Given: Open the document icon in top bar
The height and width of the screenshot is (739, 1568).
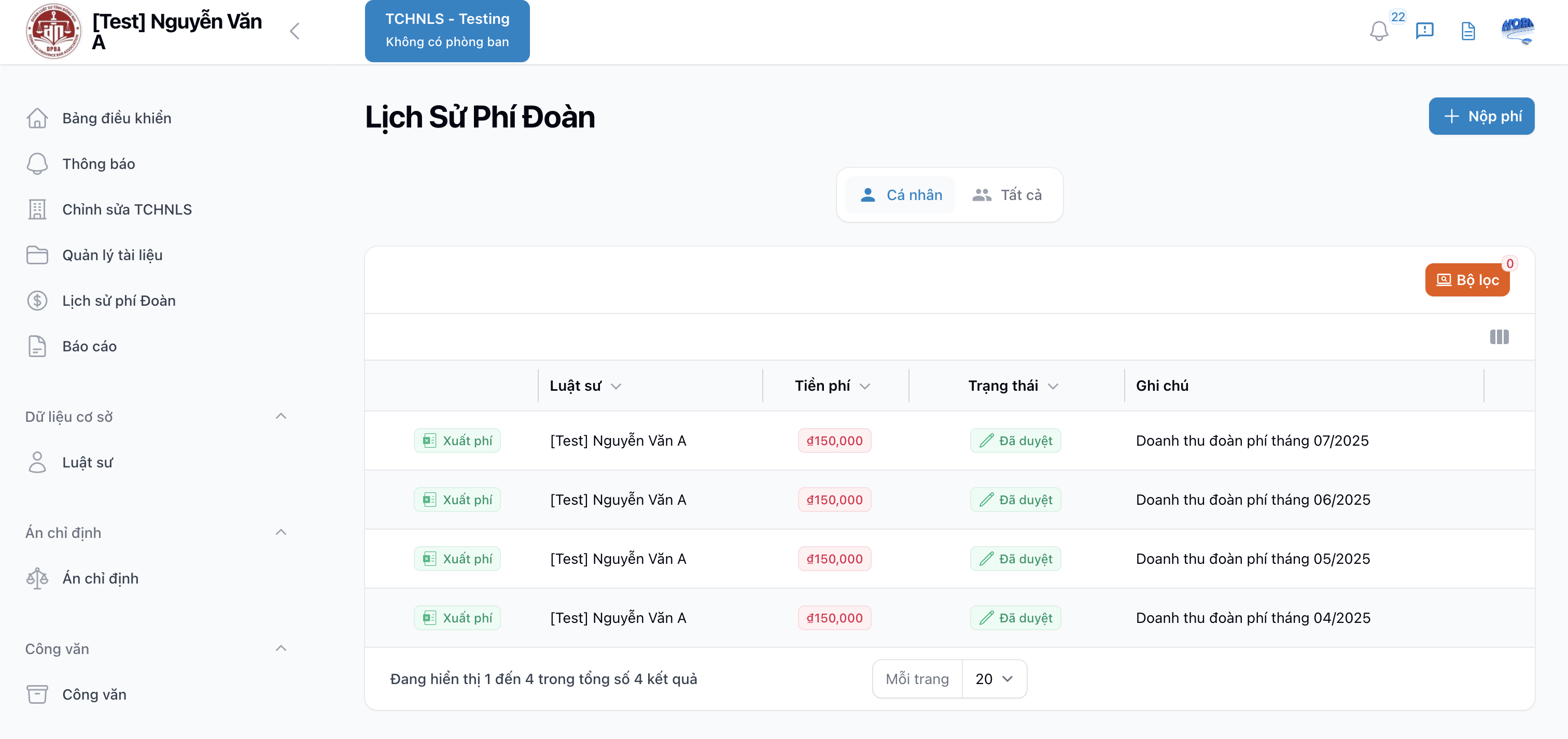Looking at the screenshot, I should tap(1468, 31).
